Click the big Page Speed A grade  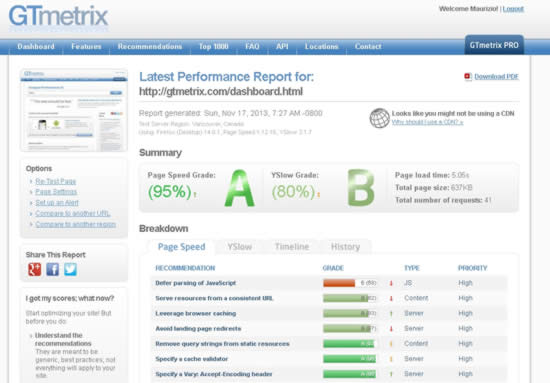[240, 188]
